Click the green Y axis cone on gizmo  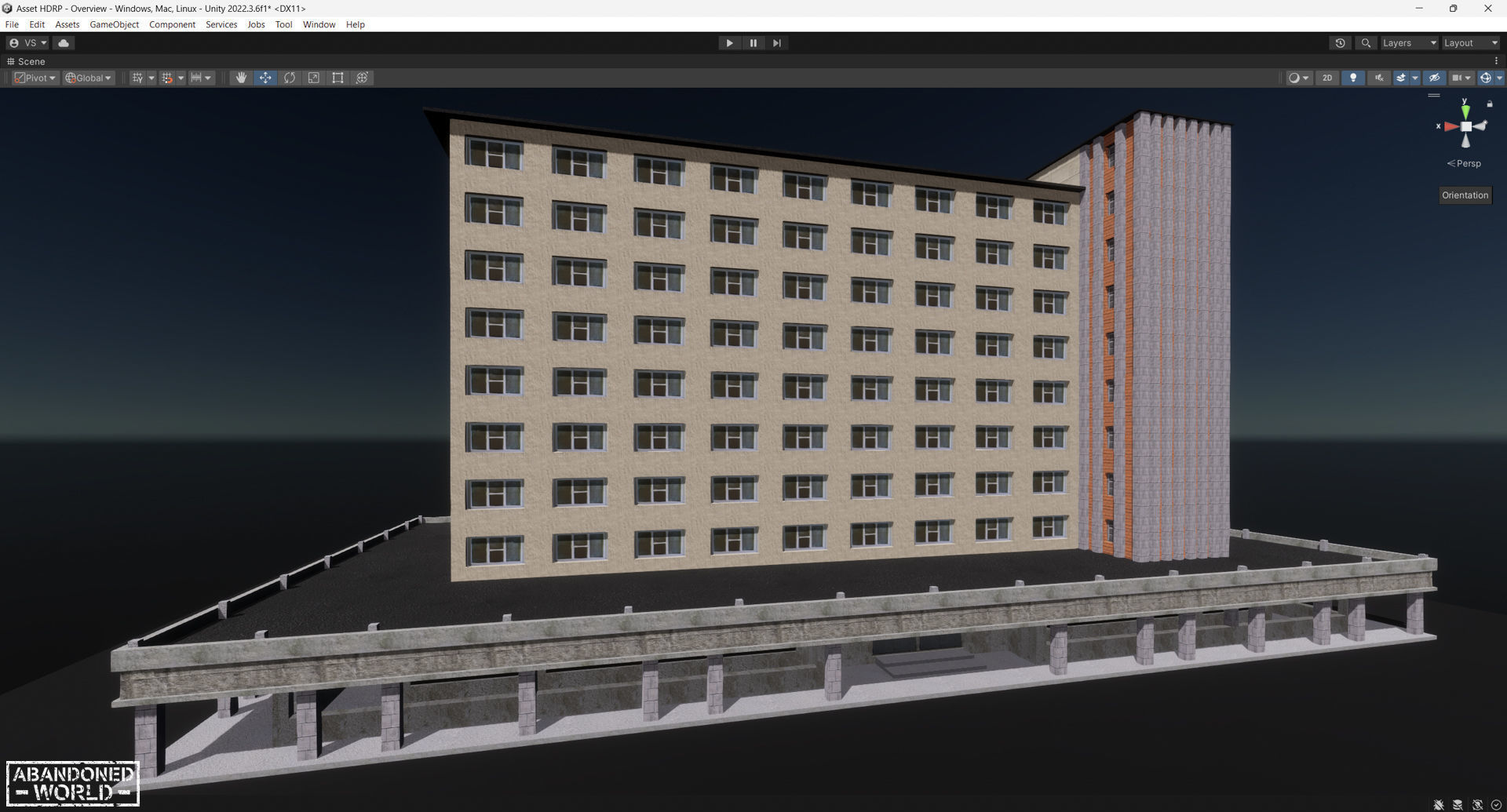tap(1465, 111)
